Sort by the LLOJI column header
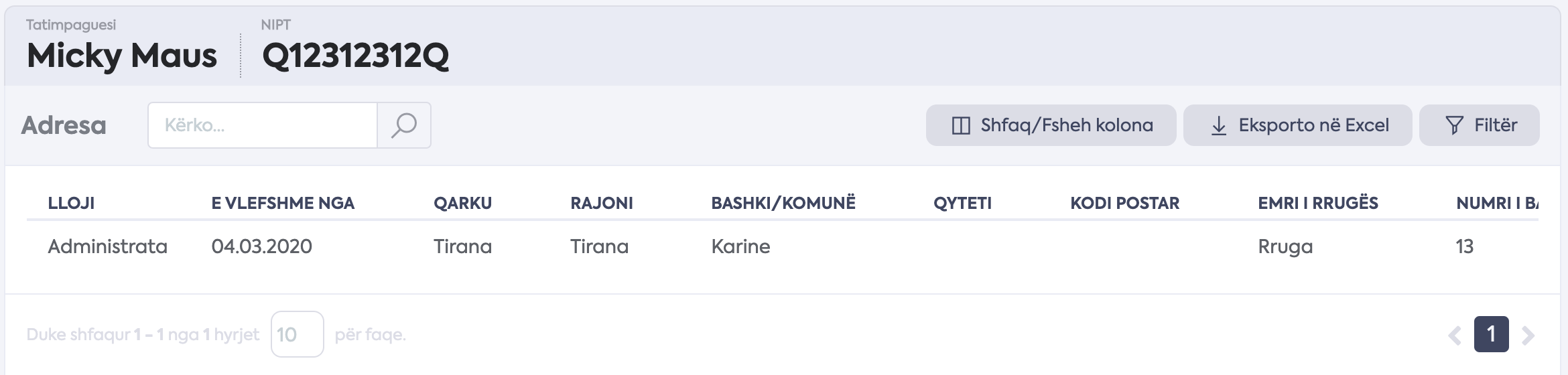The image size is (1568, 375). (71, 203)
